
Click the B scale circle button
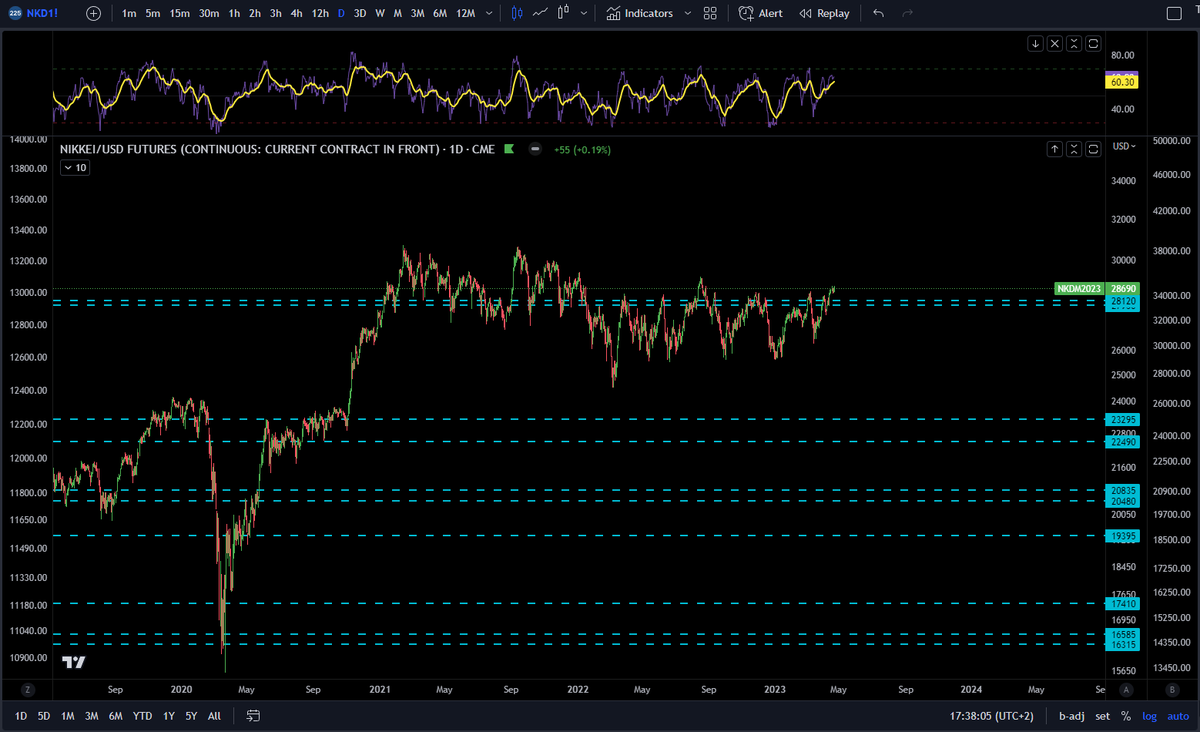click(x=1172, y=689)
